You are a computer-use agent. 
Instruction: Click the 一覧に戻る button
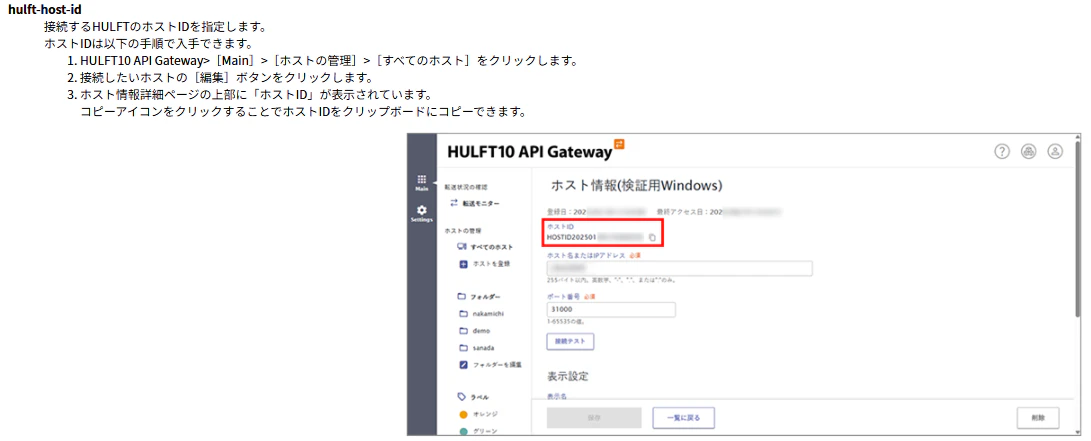684,418
